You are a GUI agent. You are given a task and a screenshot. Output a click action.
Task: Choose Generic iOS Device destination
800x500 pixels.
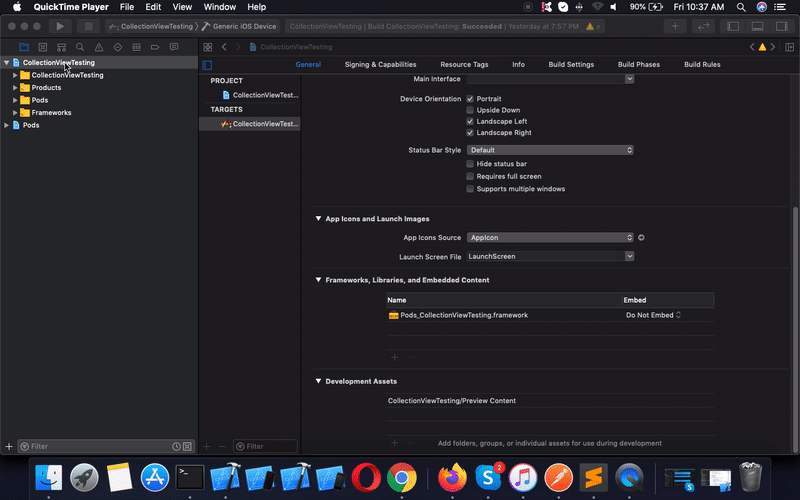tap(239, 26)
